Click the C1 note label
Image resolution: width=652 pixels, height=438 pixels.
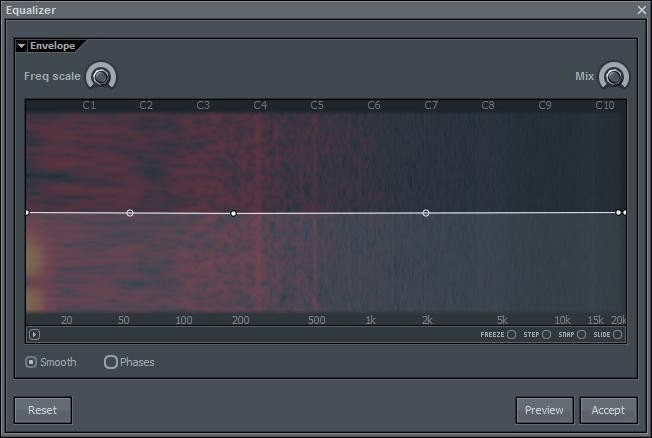[89, 105]
